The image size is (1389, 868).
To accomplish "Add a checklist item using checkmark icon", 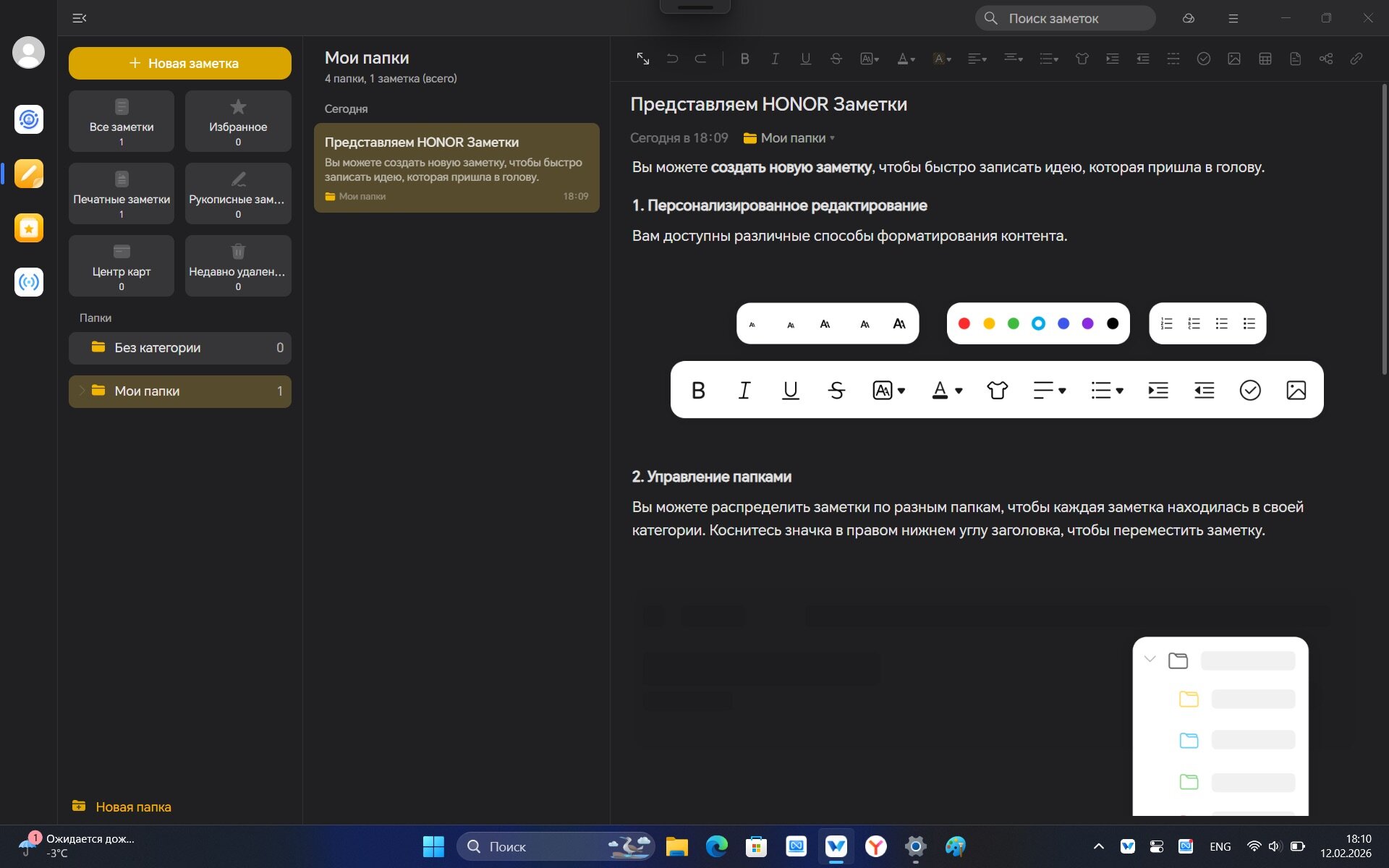I will 1203,59.
